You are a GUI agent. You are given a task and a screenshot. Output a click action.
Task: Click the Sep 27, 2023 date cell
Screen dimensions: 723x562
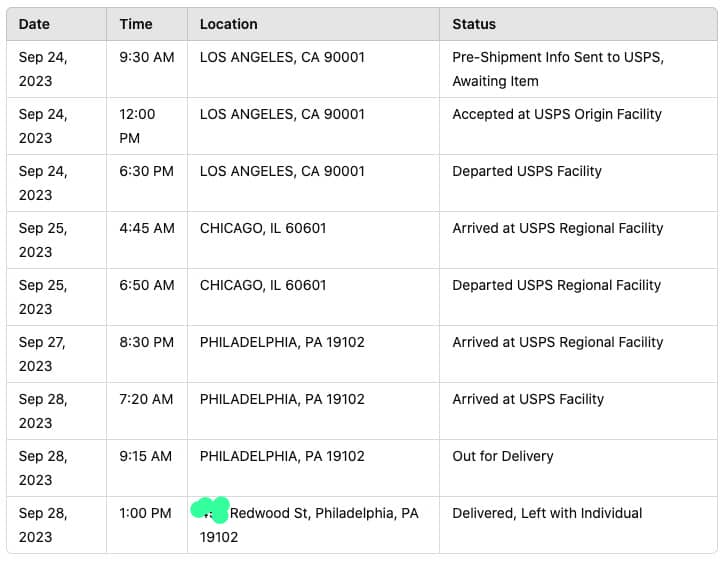tap(43, 353)
